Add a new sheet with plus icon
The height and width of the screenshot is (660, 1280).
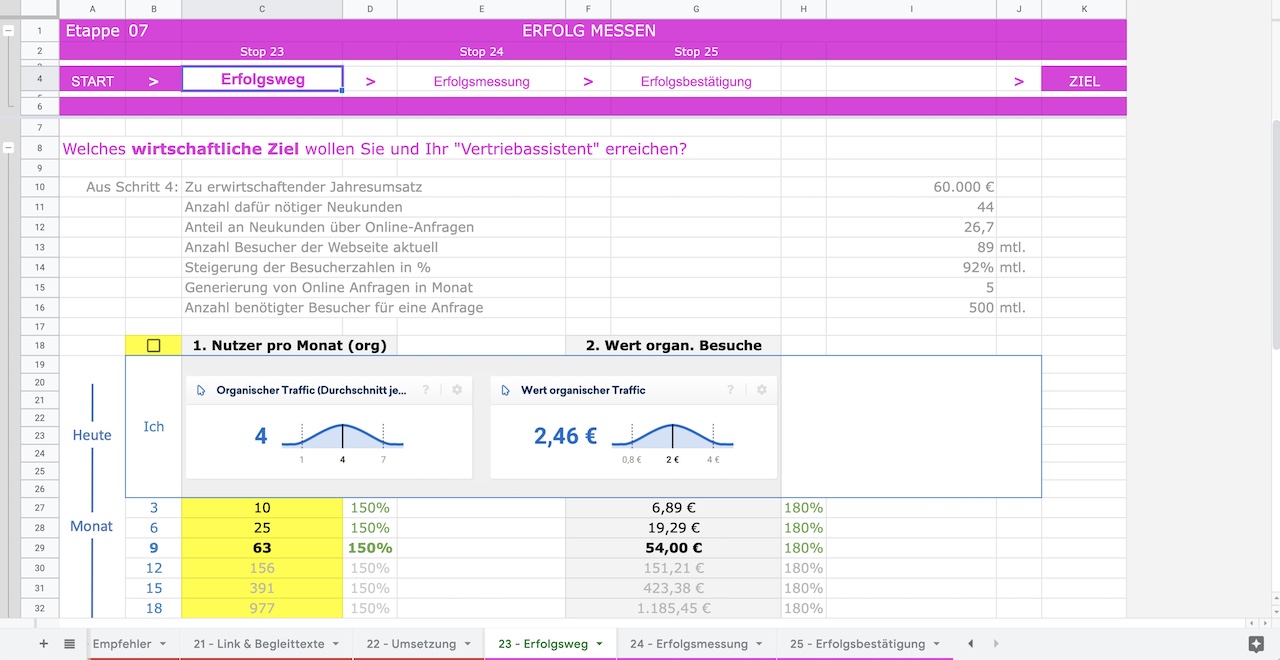click(43, 644)
